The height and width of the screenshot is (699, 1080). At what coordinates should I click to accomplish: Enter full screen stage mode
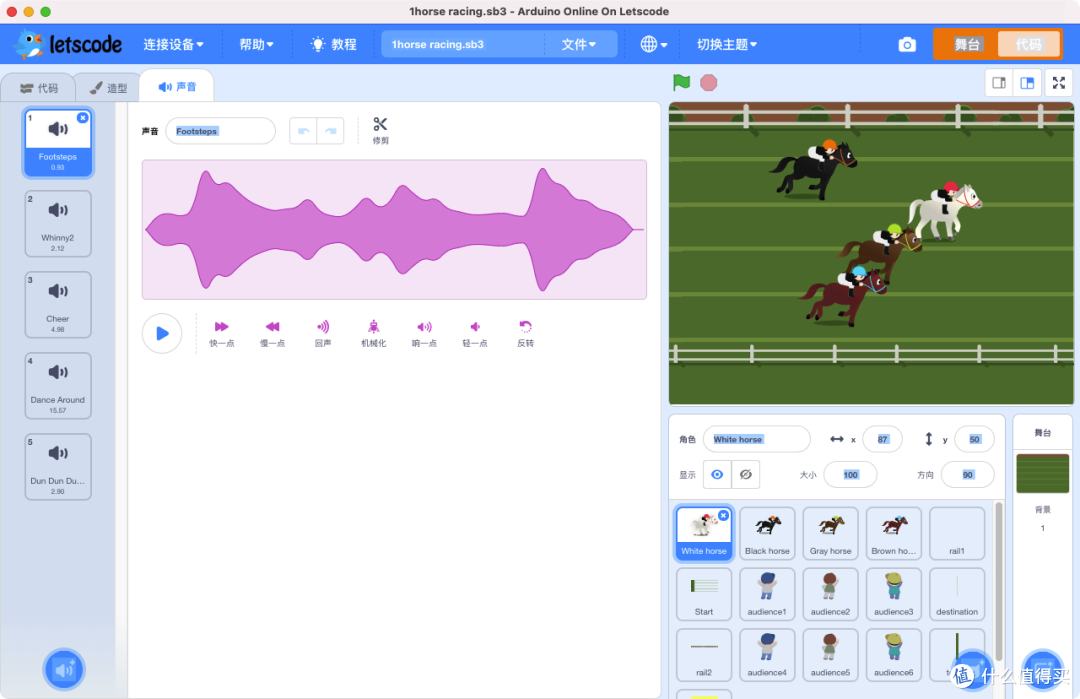click(1059, 83)
